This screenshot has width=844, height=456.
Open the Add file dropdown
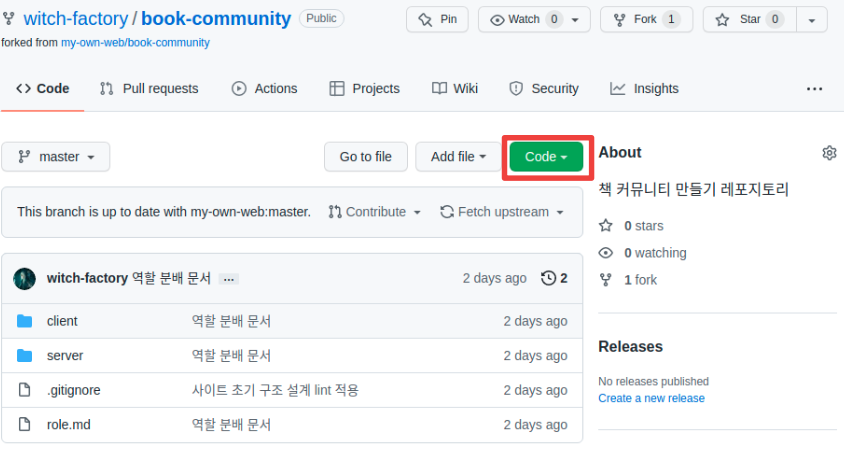pyautogui.click(x=458, y=157)
